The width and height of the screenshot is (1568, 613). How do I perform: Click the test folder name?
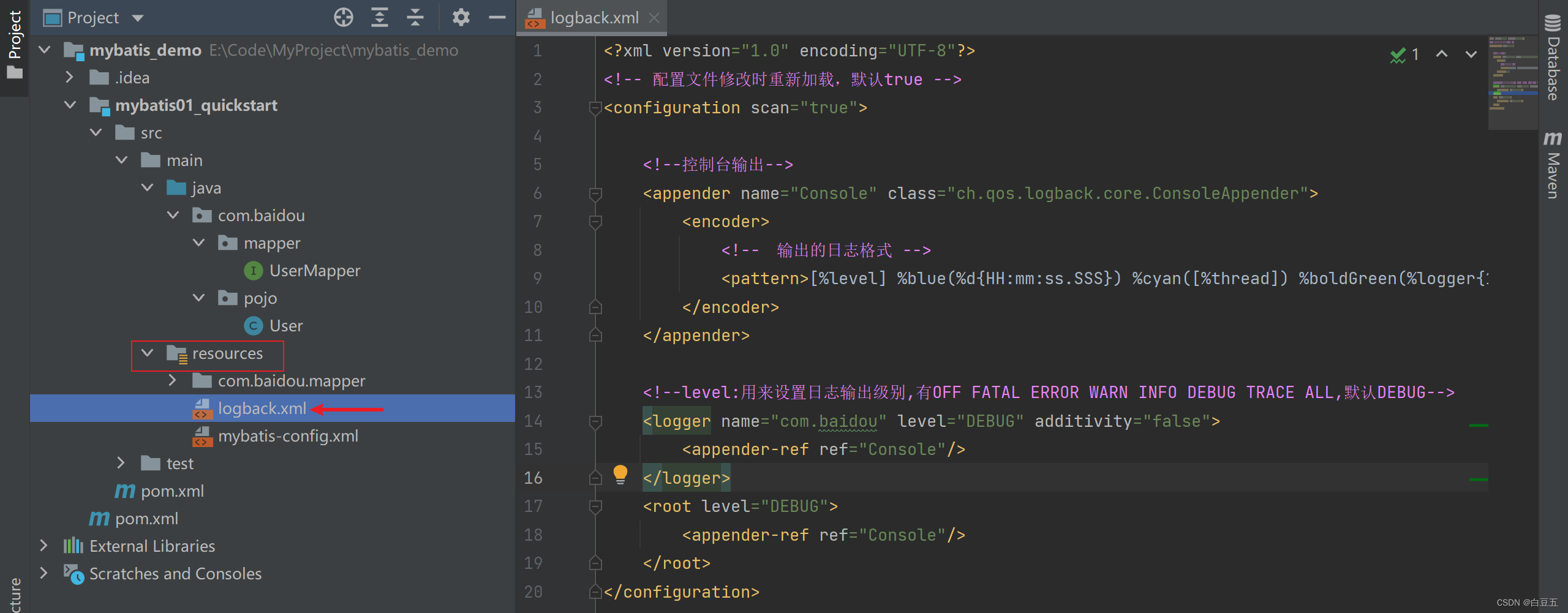(180, 464)
